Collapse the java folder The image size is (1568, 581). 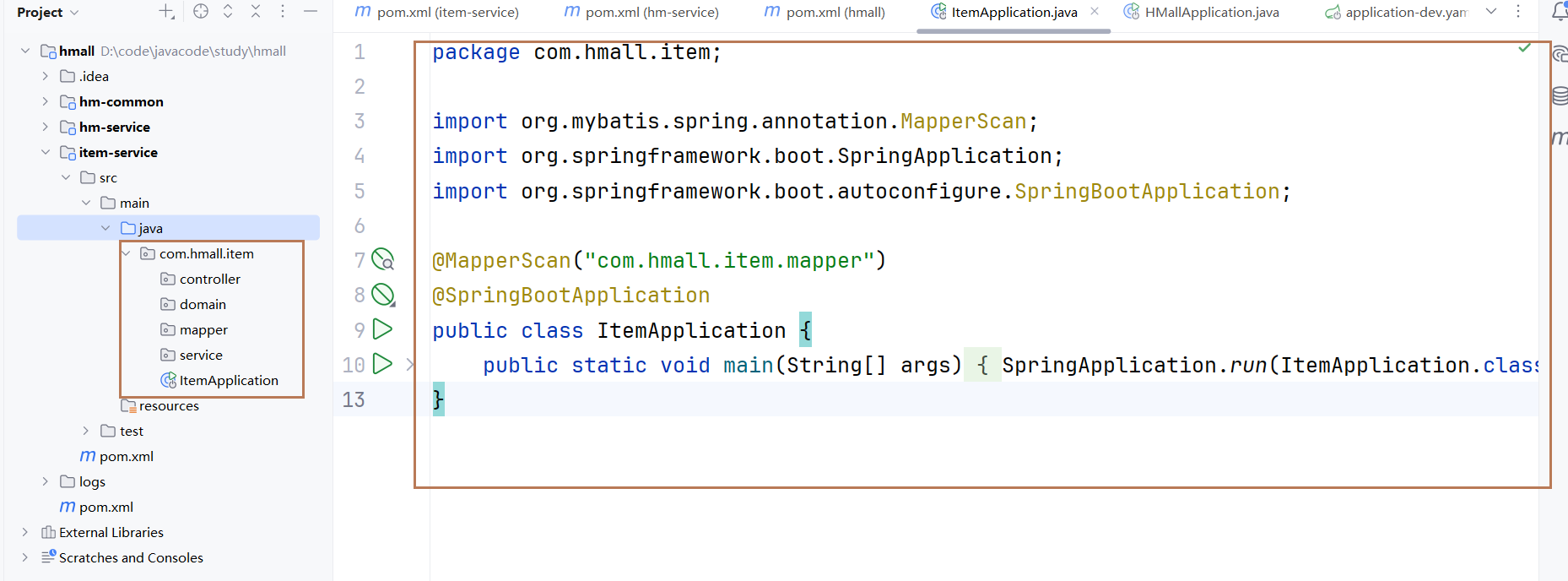105,228
